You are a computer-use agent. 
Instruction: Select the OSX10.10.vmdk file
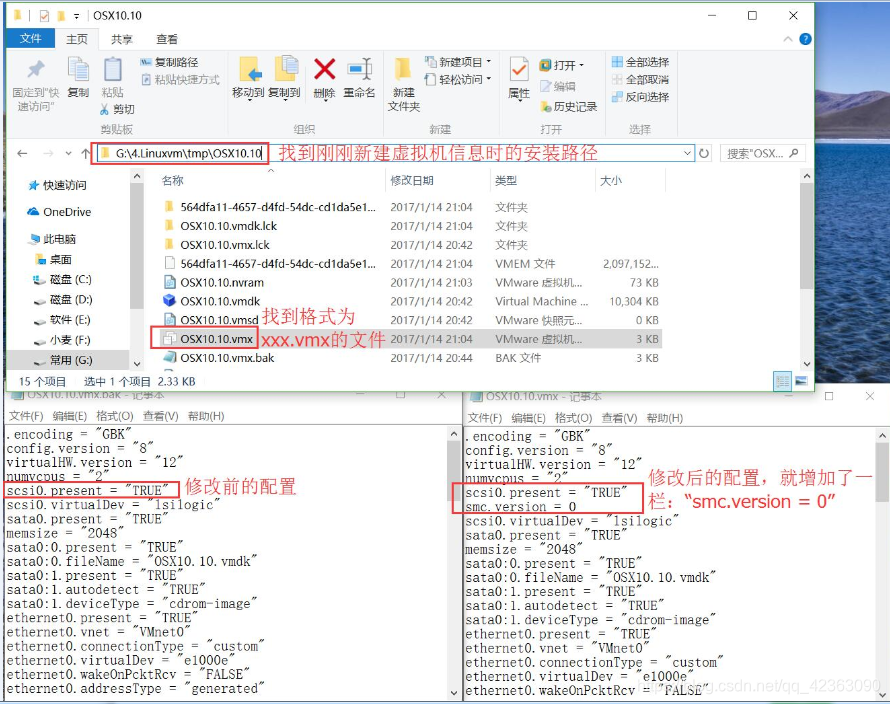[220, 301]
